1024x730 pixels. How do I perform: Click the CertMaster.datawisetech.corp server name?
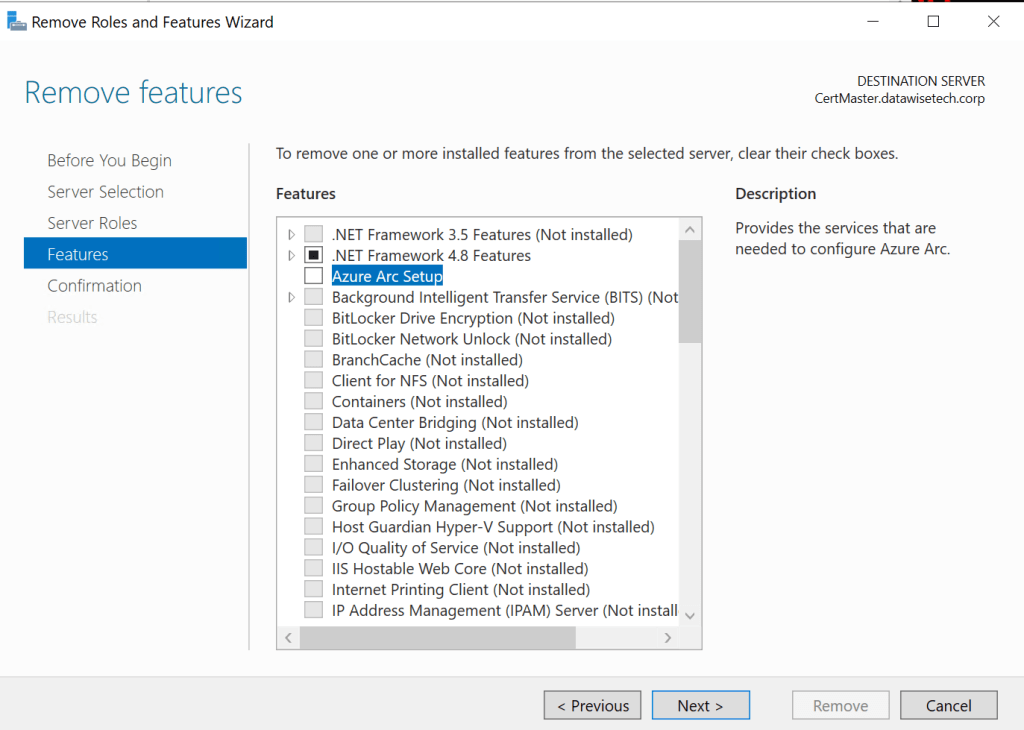[x=899, y=99]
